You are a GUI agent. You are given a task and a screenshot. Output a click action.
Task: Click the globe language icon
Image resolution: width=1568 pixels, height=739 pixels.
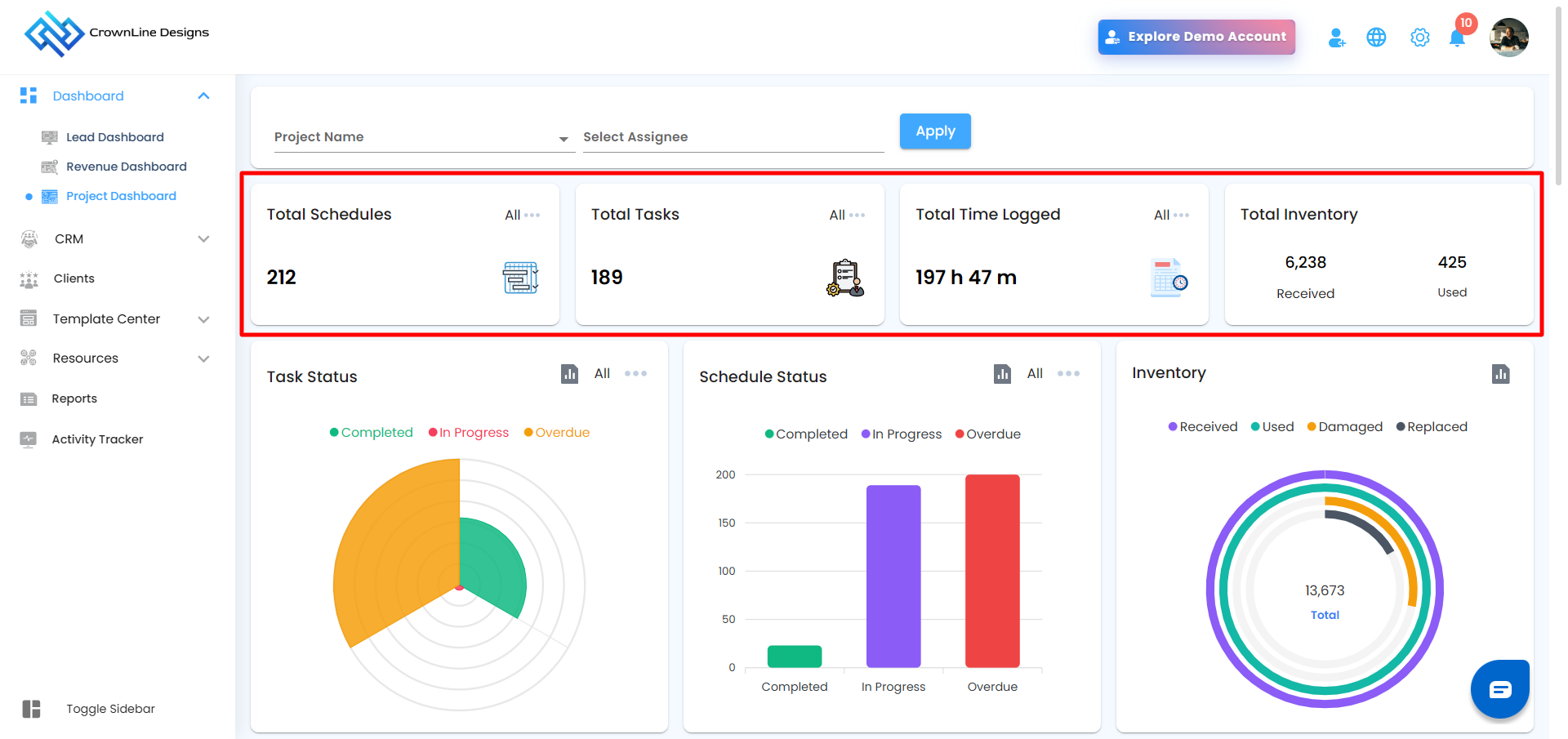(1376, 38)
